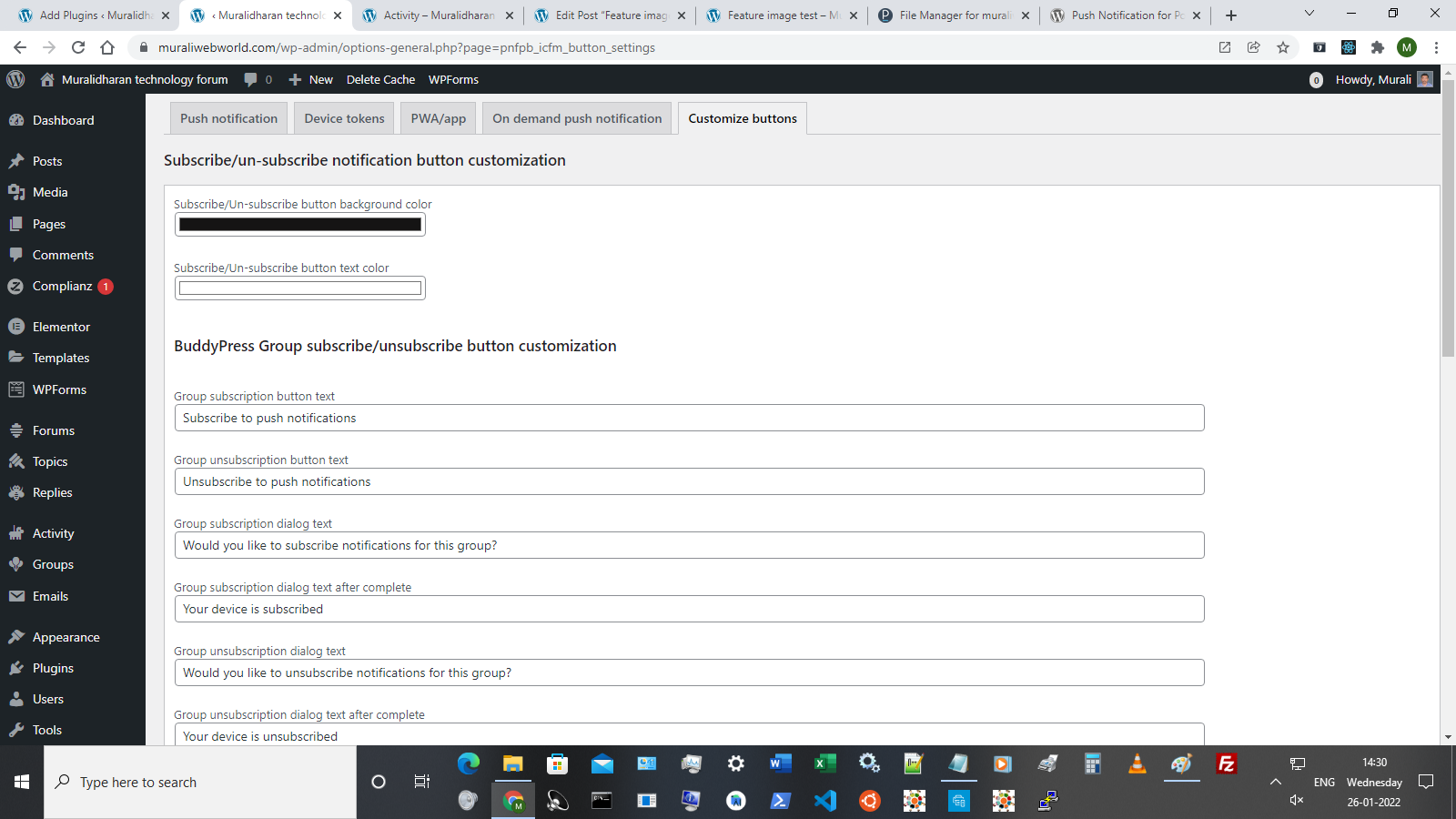
Task: Pick the button background color swatch
Action: pyautogui.click(x=300, y=225)
